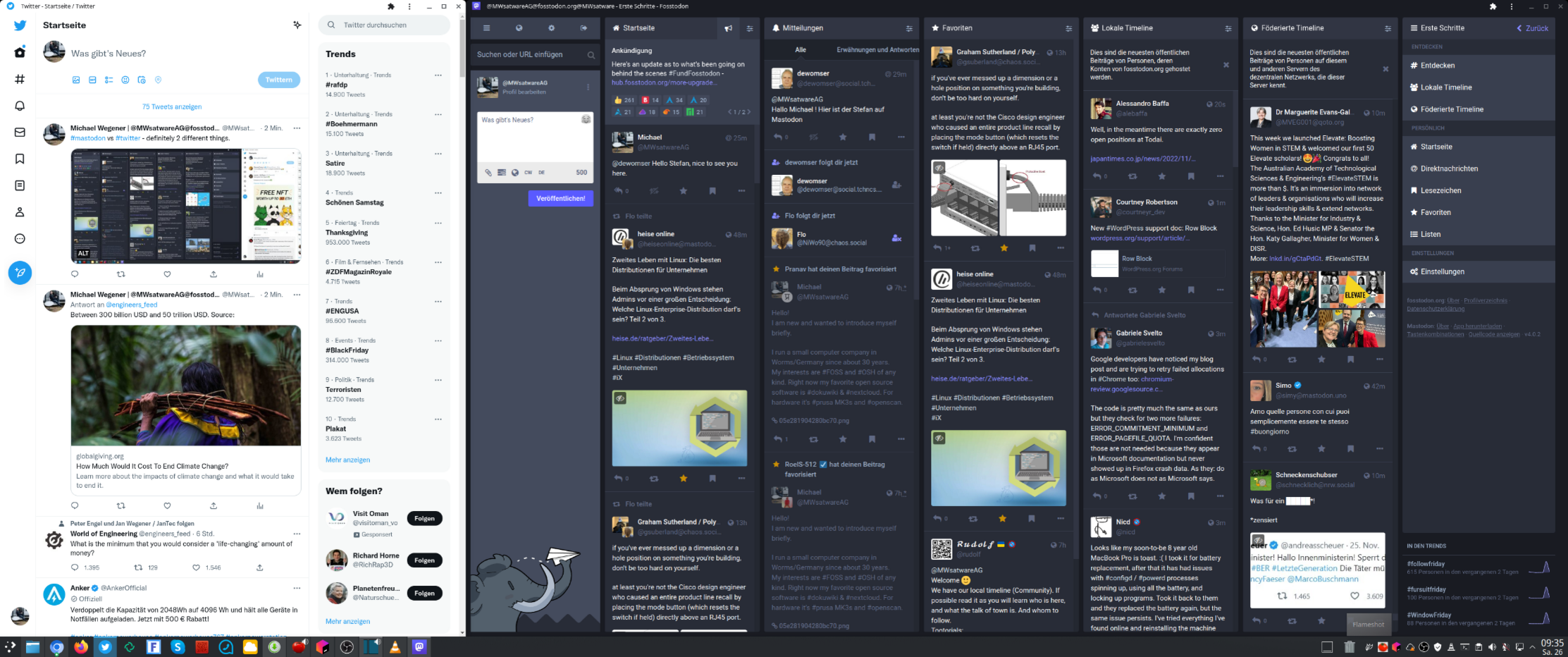The height and width of the screenshot is (657, 1568).
Task: Open Direktnachrichten in Erste Schritte
Action: pyautogui.click(x=1478, y=168)
